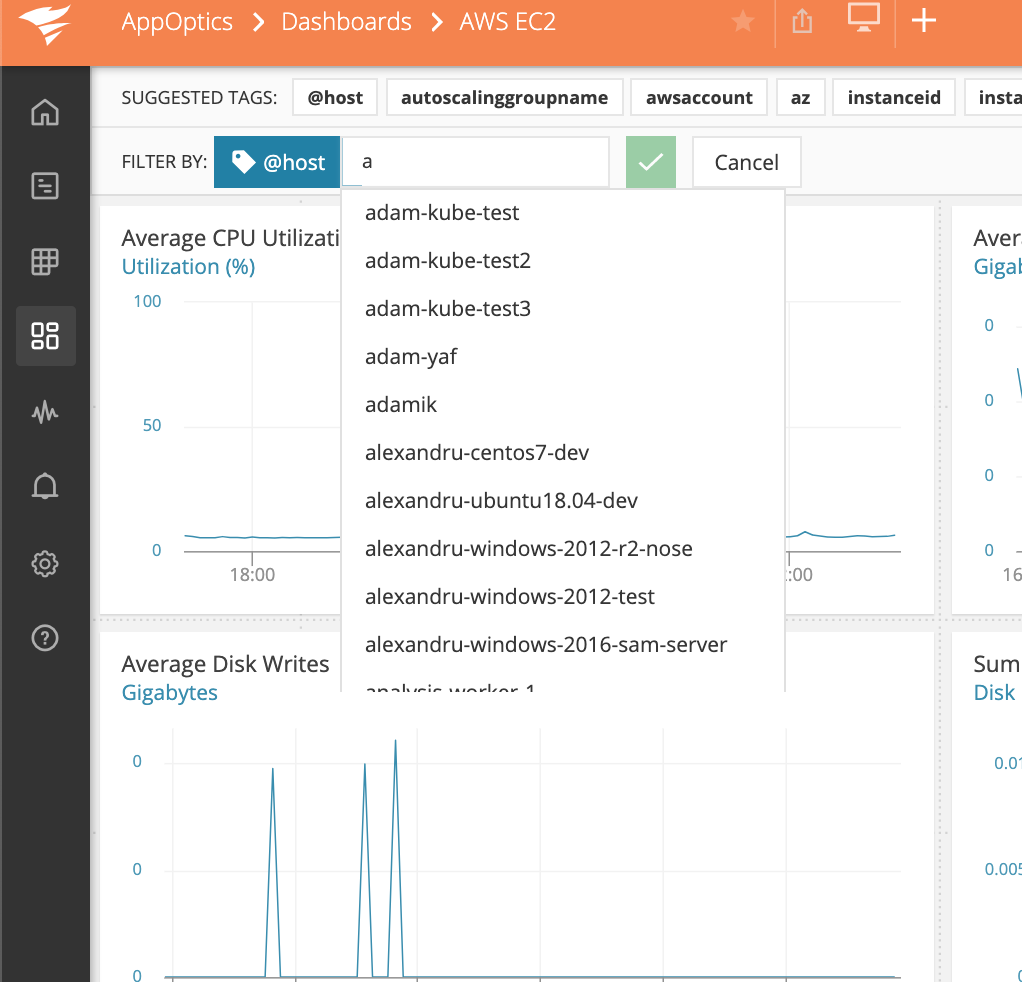
Task: Open the live monitoring waveform icon
Action: (45, 411)
